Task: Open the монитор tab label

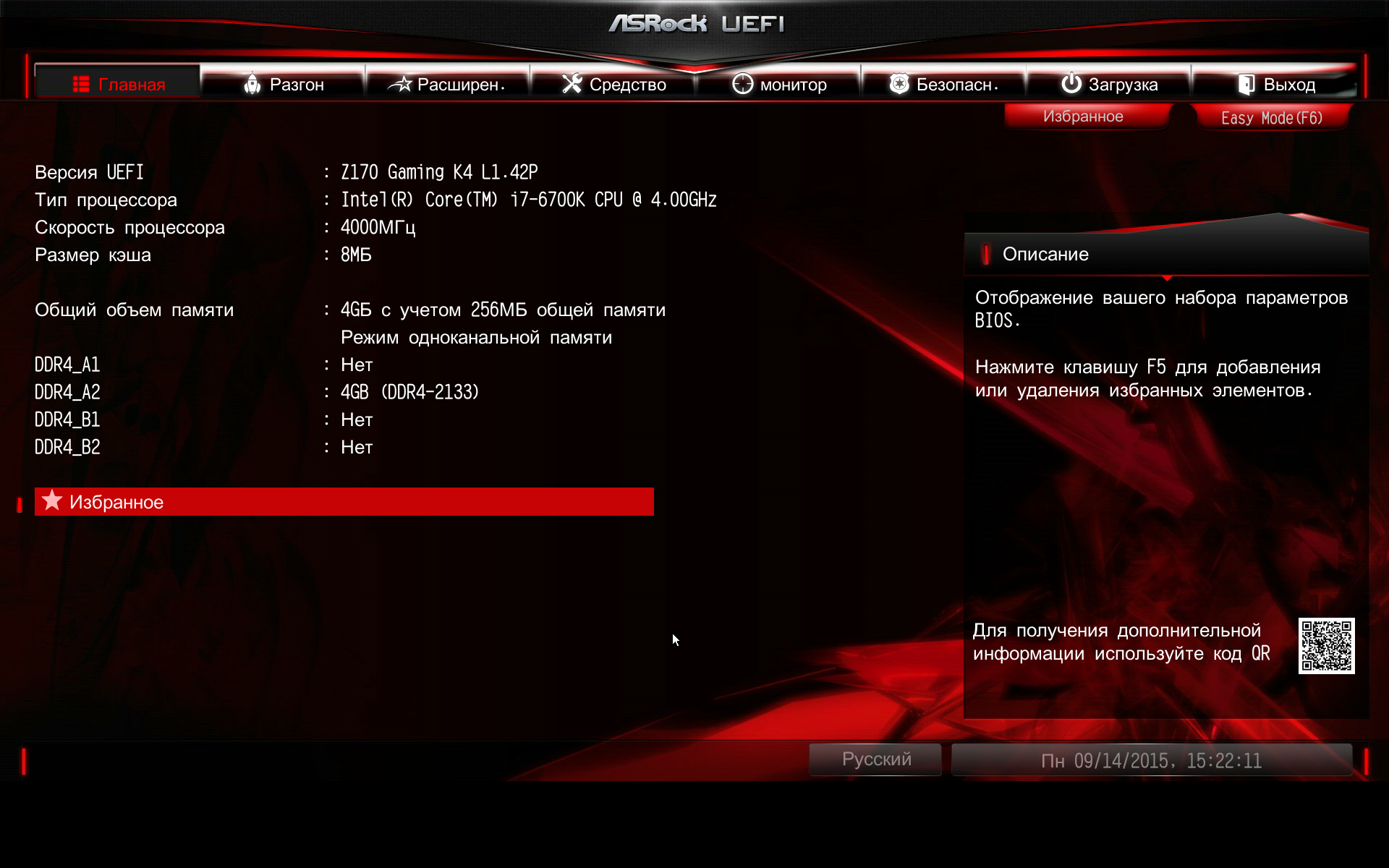Action: [793, 85]
